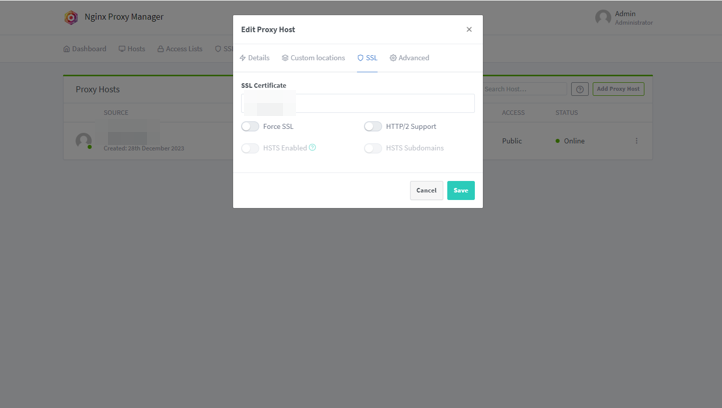The image size is (722, 408).
Task: Switch to the Details tab
Action: point(255,58)
